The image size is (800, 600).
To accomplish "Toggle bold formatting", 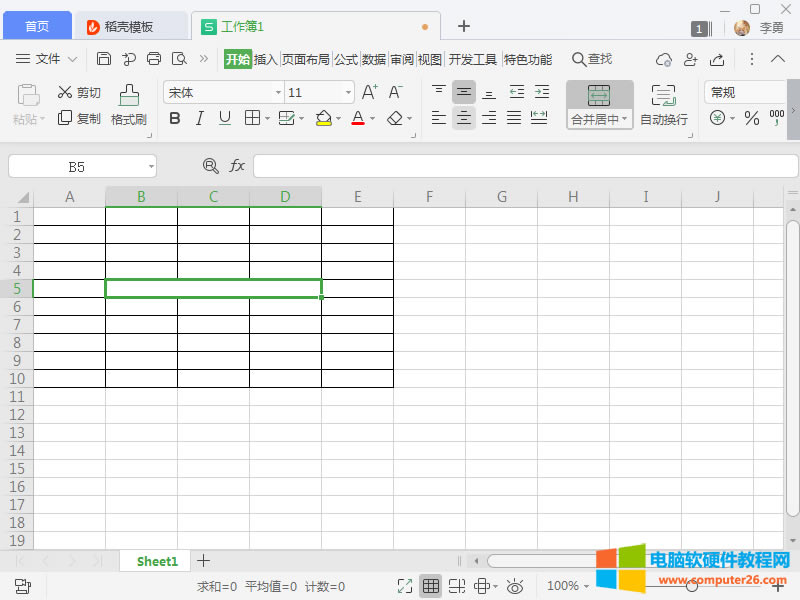I will [175, 119].
